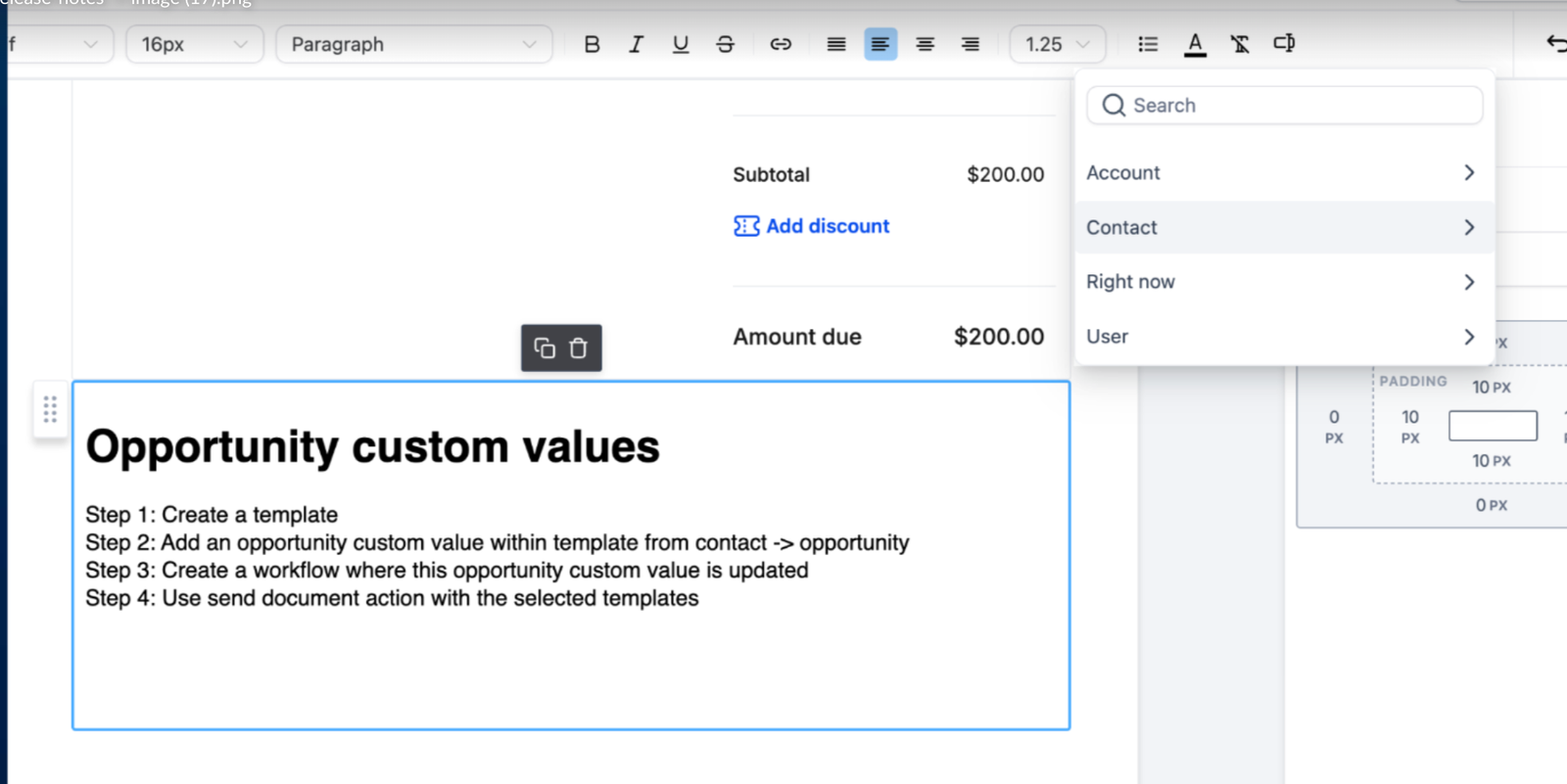Toggle left text alignment
Screen dimensions: 1567x784
click(880, 44)
